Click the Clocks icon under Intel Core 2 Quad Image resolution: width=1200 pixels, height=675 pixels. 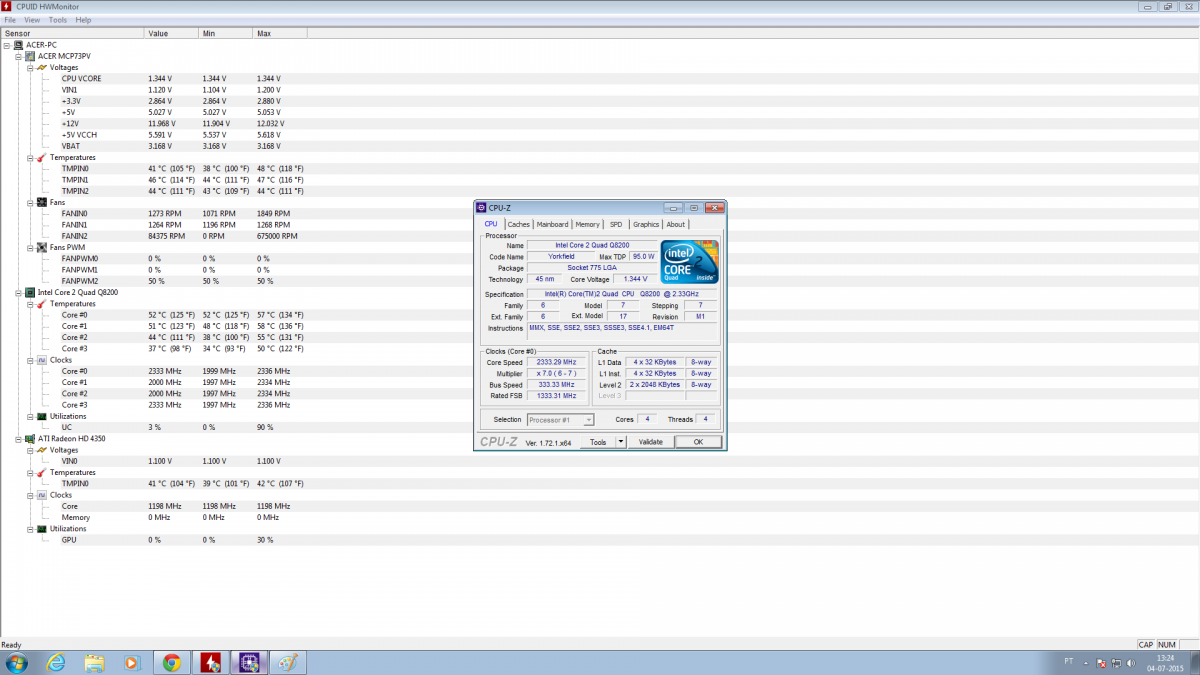tap(42, 359)
